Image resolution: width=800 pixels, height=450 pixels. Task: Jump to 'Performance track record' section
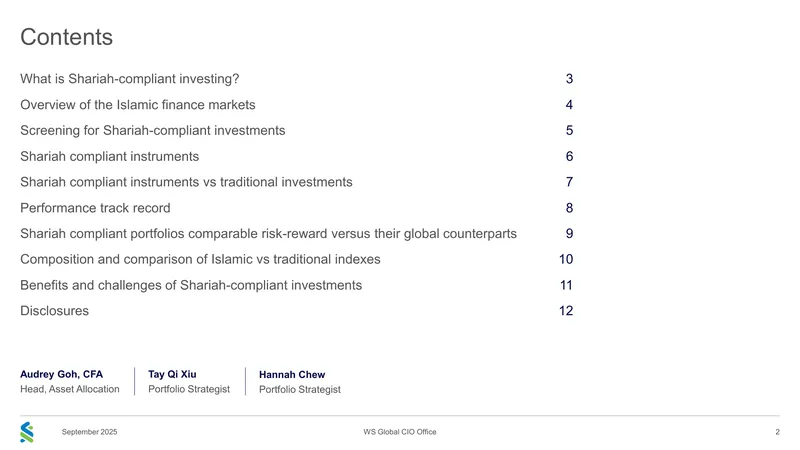(95, 208)
